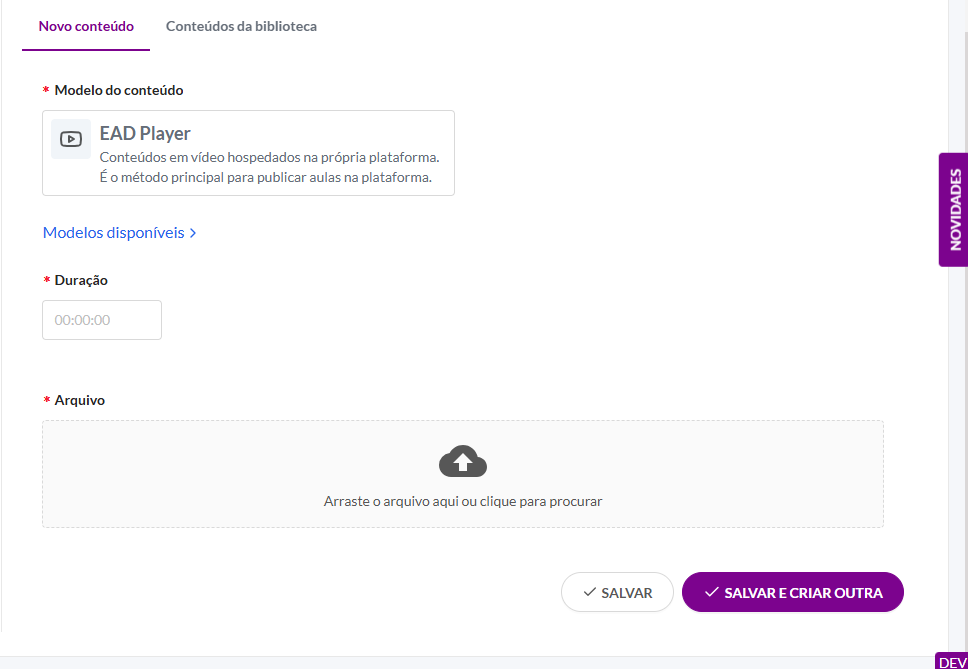Click the Modelo do conteúdo label
This screenshot has width=968, height=669.
coord(119,90)
